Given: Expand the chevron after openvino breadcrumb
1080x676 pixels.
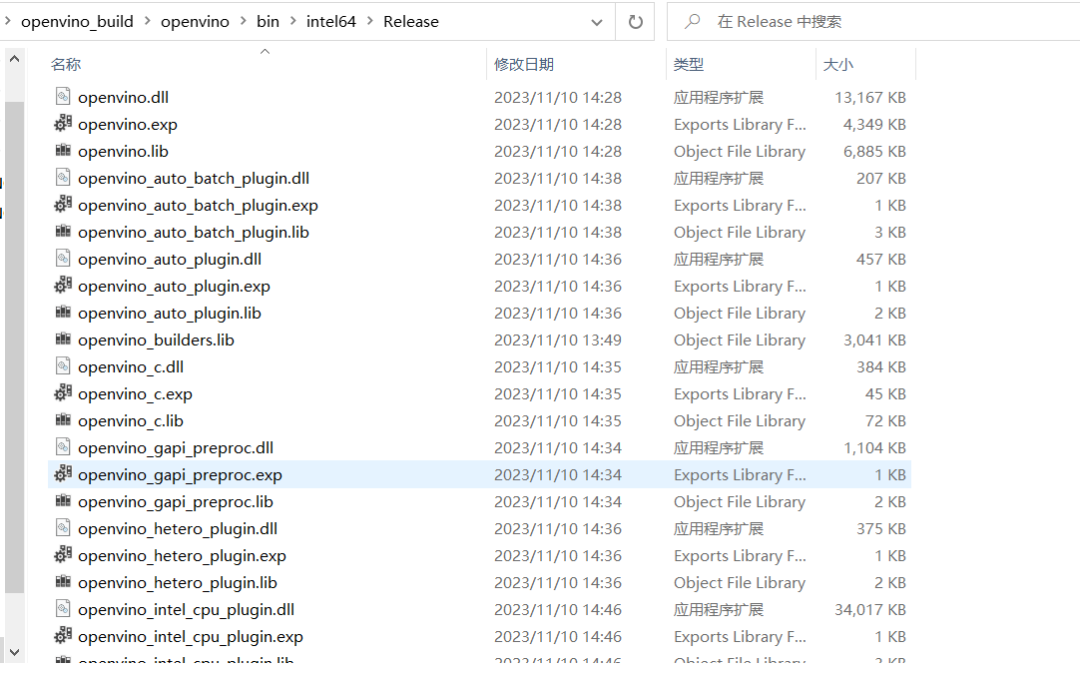Looking at the screenshot, I should [243, 21].
